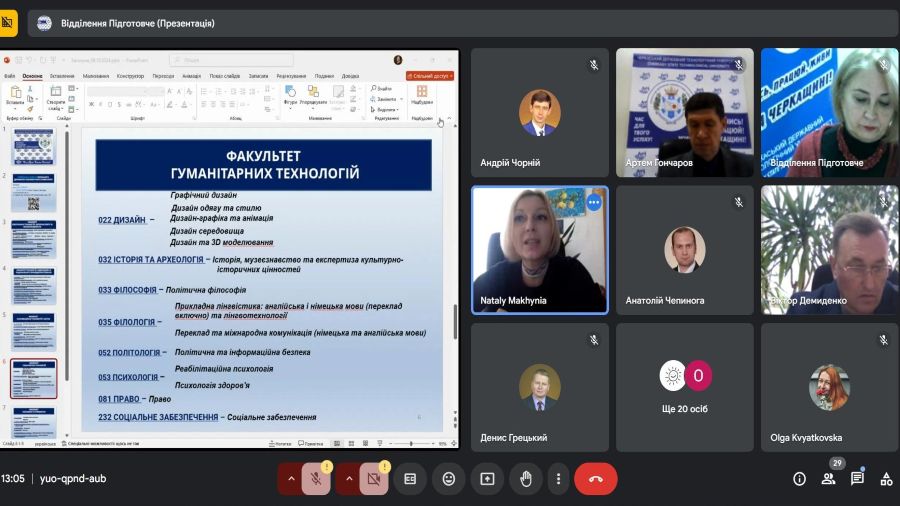Image resolution: width=900 pixels, height=506 pixels.
Task: Open the chat with everyone panel
Action: click(x=858, y=479)
